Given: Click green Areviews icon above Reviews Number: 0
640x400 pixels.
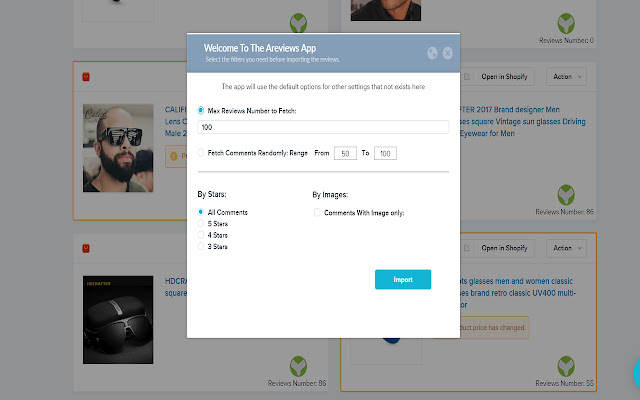Looking at the screenshot, I should point(566,23).
